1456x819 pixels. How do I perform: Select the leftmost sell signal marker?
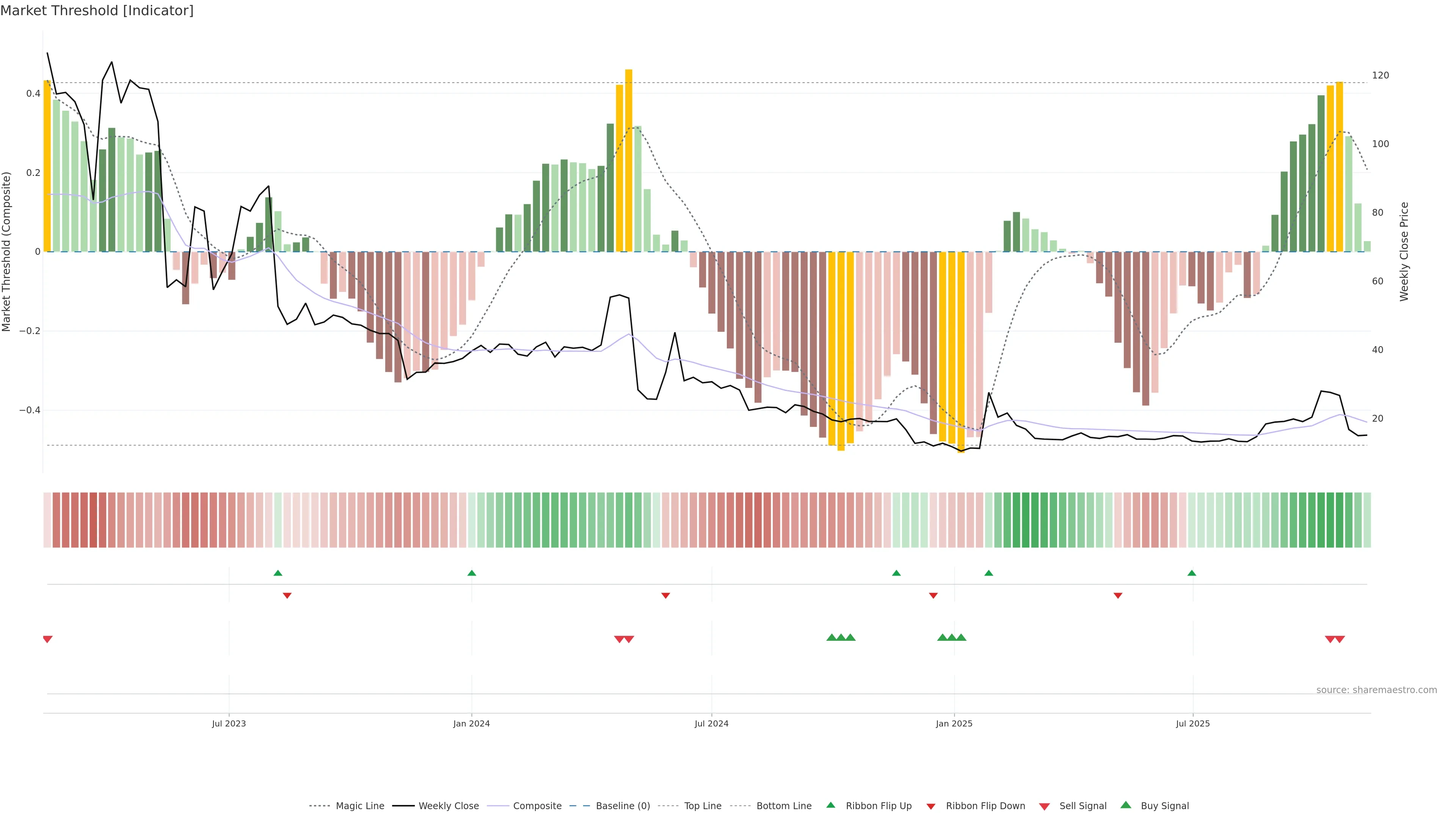pyautogui.click(x=47, y=639)
